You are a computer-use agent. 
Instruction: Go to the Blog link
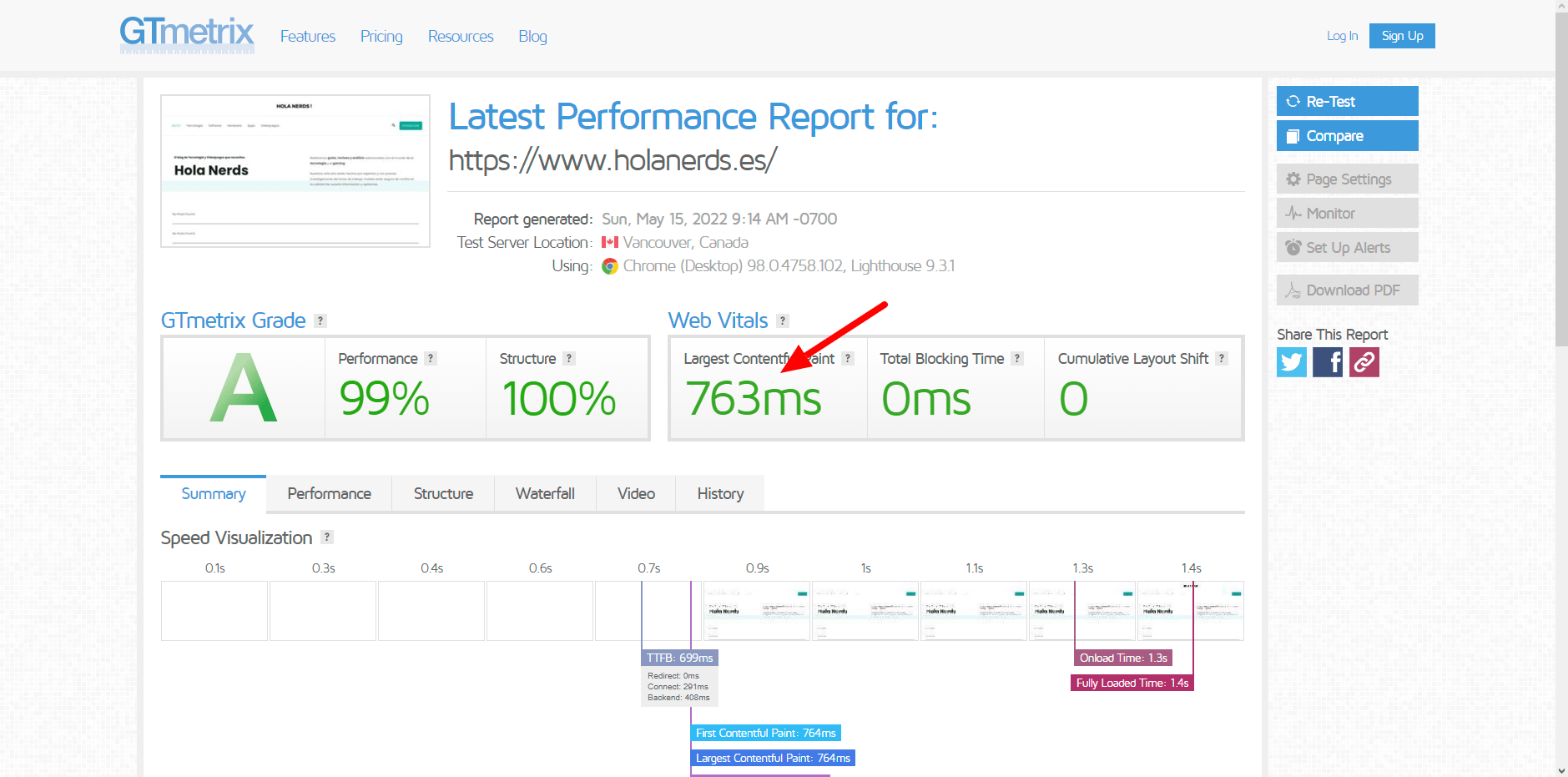click(532, 37)
